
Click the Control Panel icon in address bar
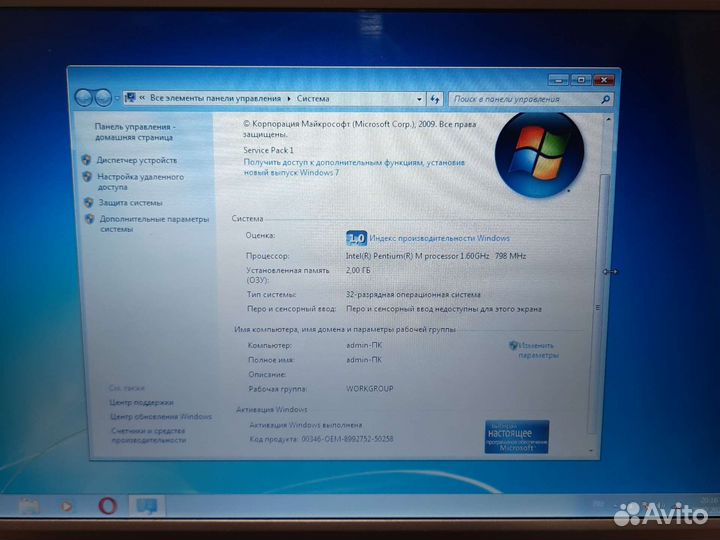130,98
